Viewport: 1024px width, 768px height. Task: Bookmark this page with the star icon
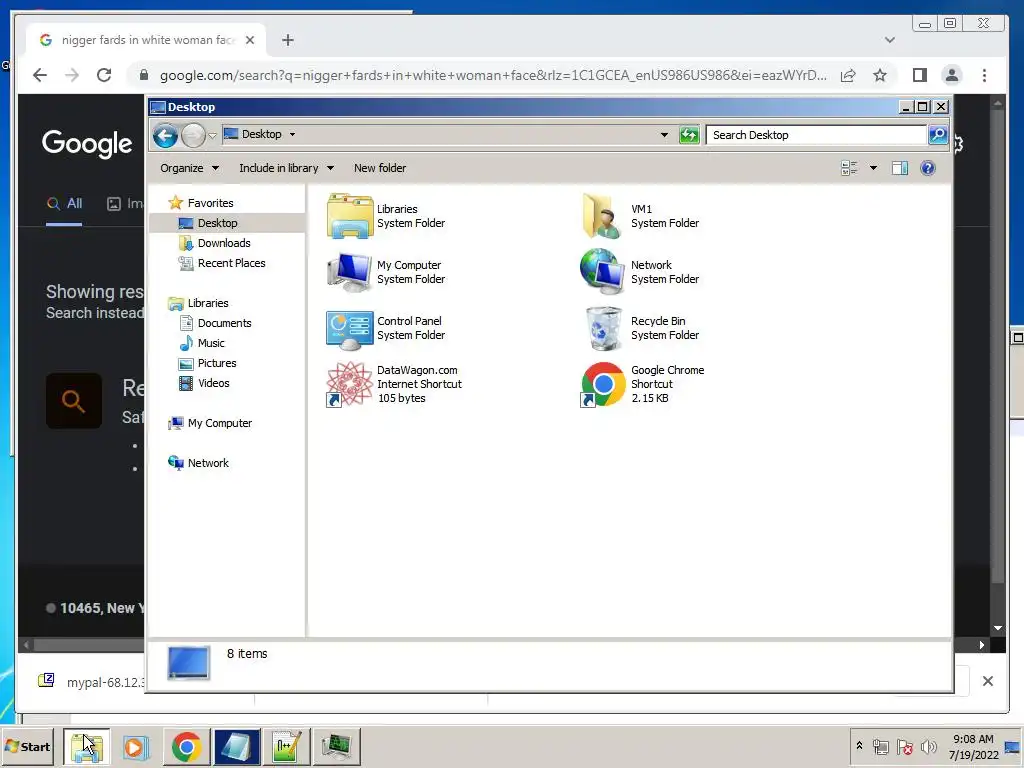[880, 75]
